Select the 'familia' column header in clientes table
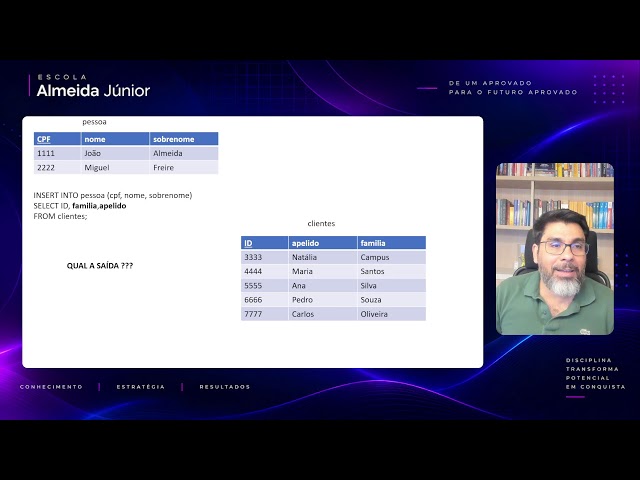Screen dimensions: 640x480 391,243
